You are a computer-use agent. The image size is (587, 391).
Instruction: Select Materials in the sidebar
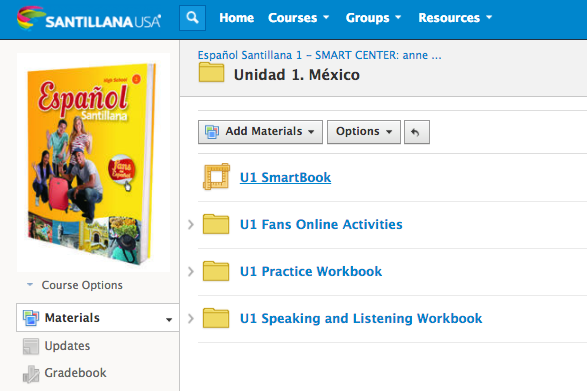[x=97, y=318]
